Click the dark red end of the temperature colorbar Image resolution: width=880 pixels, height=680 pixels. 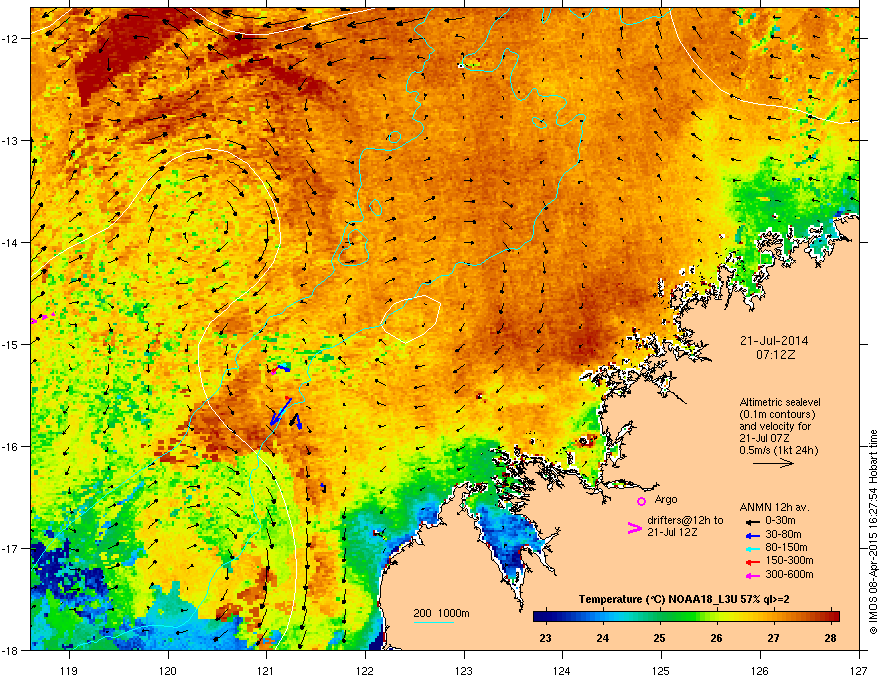(833, 616)
